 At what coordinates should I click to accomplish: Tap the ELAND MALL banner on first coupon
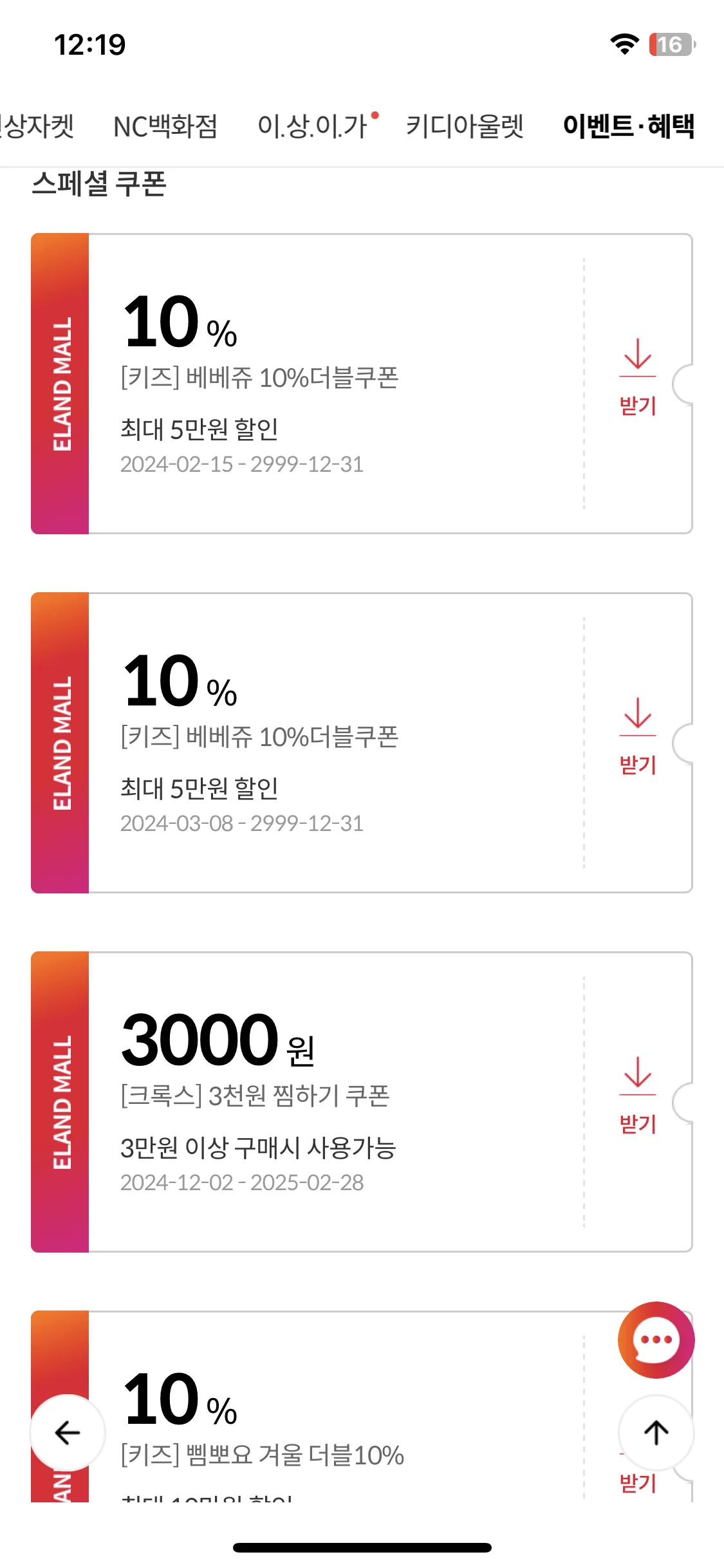tap(60, 384)
